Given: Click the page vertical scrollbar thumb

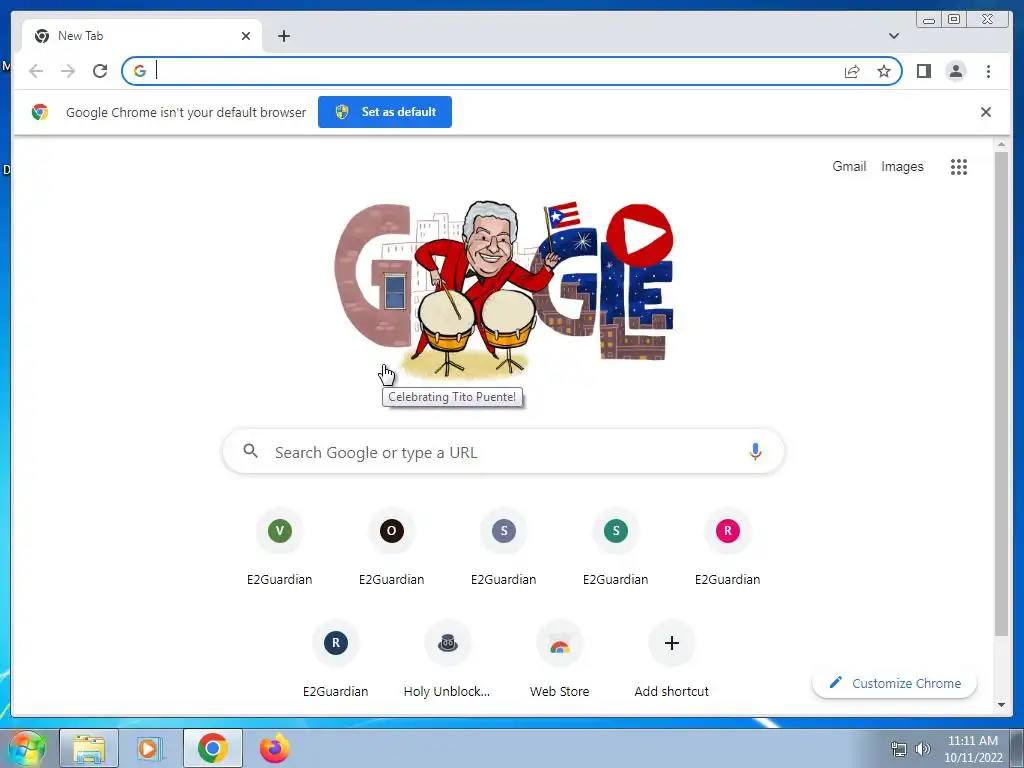Looking at the screenshot, I should click(1001, 393).
